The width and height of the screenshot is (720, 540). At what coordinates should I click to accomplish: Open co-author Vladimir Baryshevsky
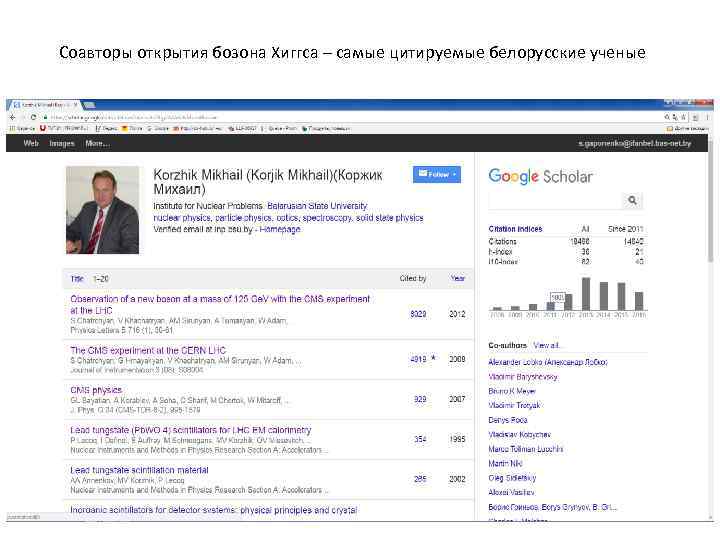(523, 377)
